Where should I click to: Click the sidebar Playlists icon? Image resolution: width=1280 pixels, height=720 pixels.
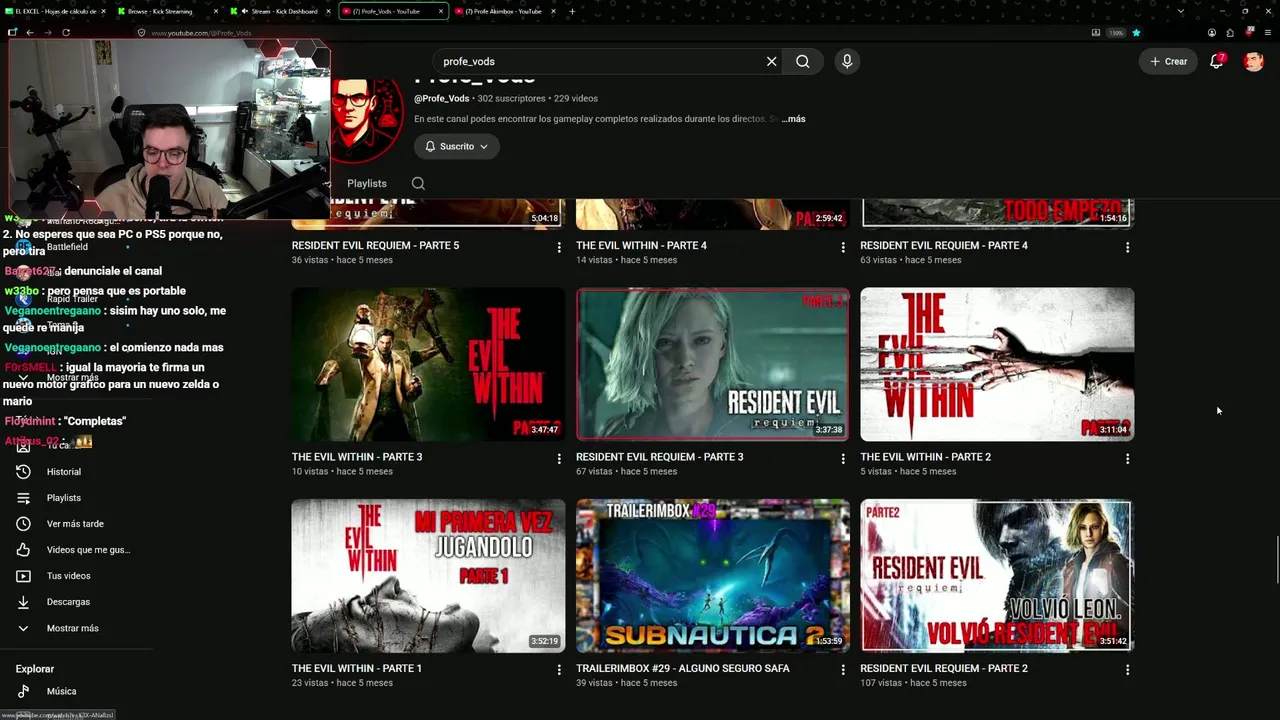click(23, 498)
